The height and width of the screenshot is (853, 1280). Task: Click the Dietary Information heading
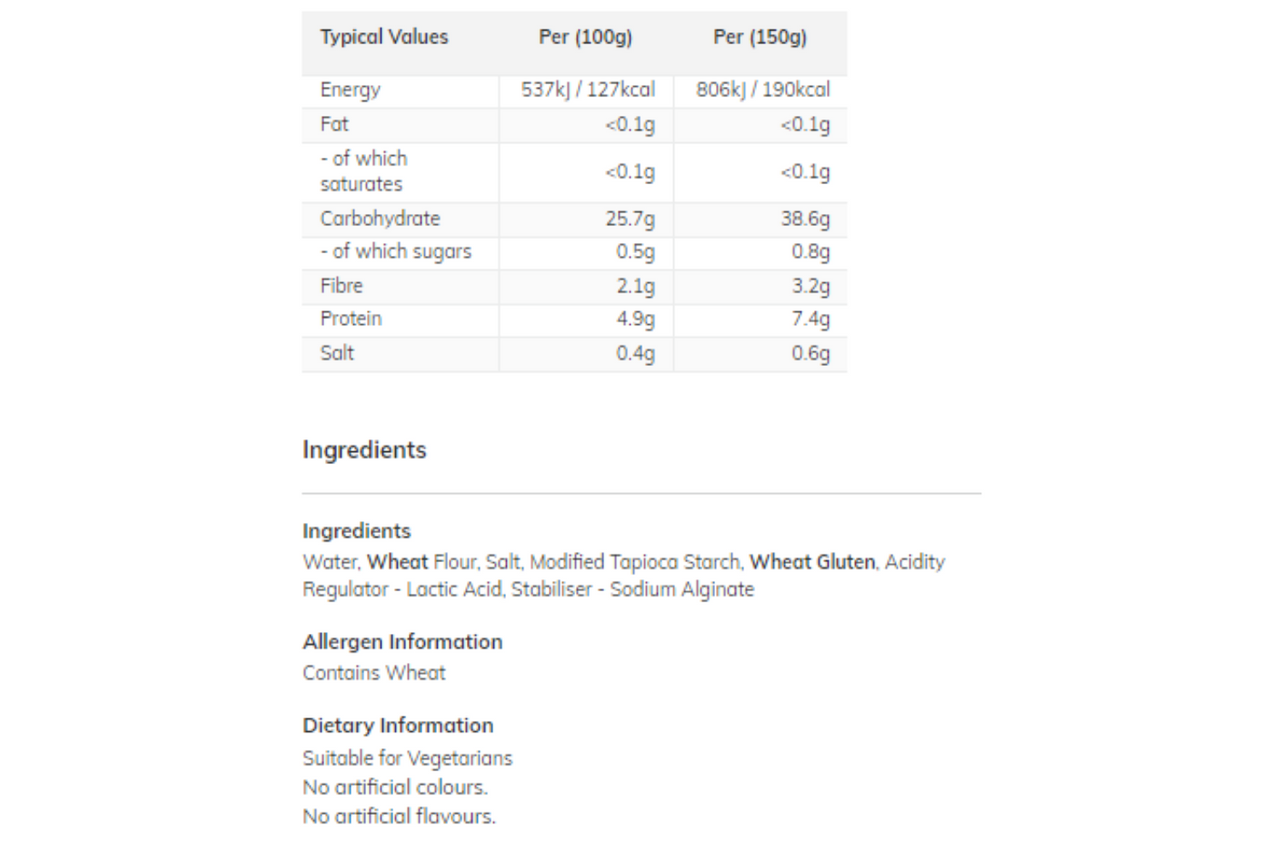tap(398, 726)
